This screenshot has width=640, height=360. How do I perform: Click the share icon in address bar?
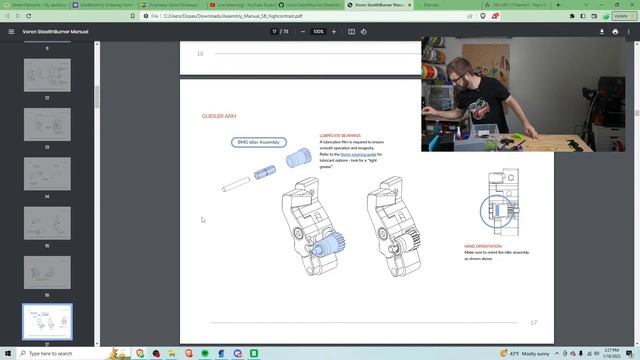470,16
